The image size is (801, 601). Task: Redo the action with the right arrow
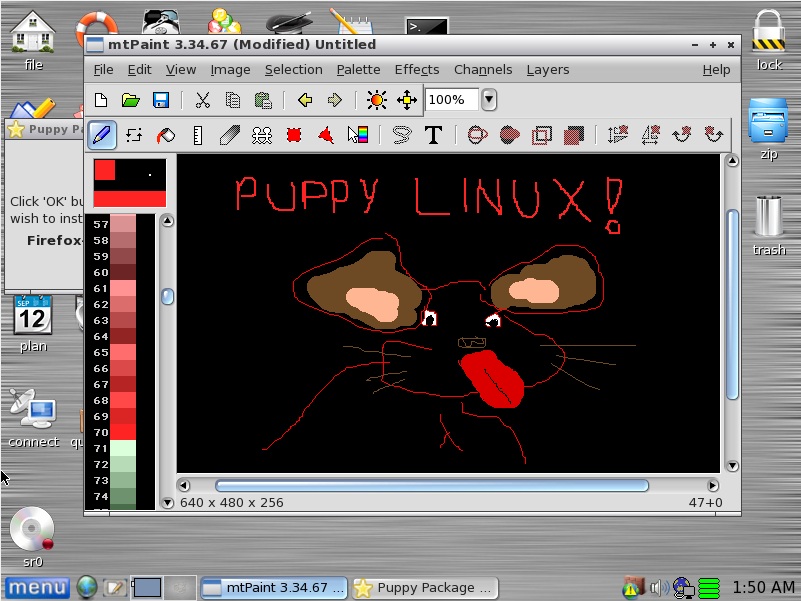tap(335, 100)
